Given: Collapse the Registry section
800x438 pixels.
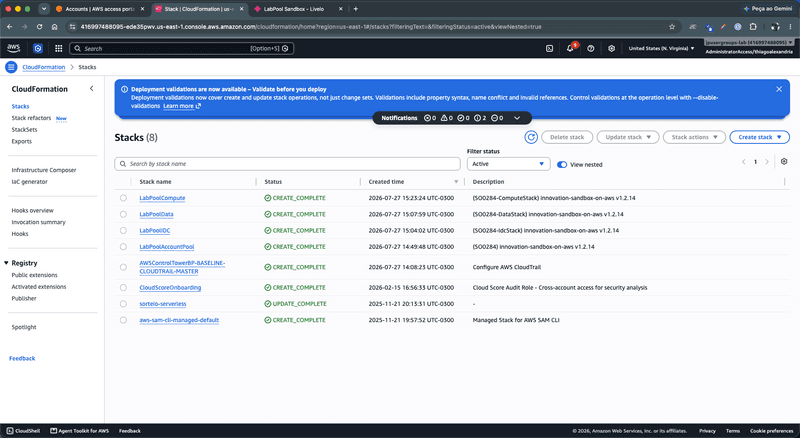Looking at the screenshot, I should (x=6, y=263).
